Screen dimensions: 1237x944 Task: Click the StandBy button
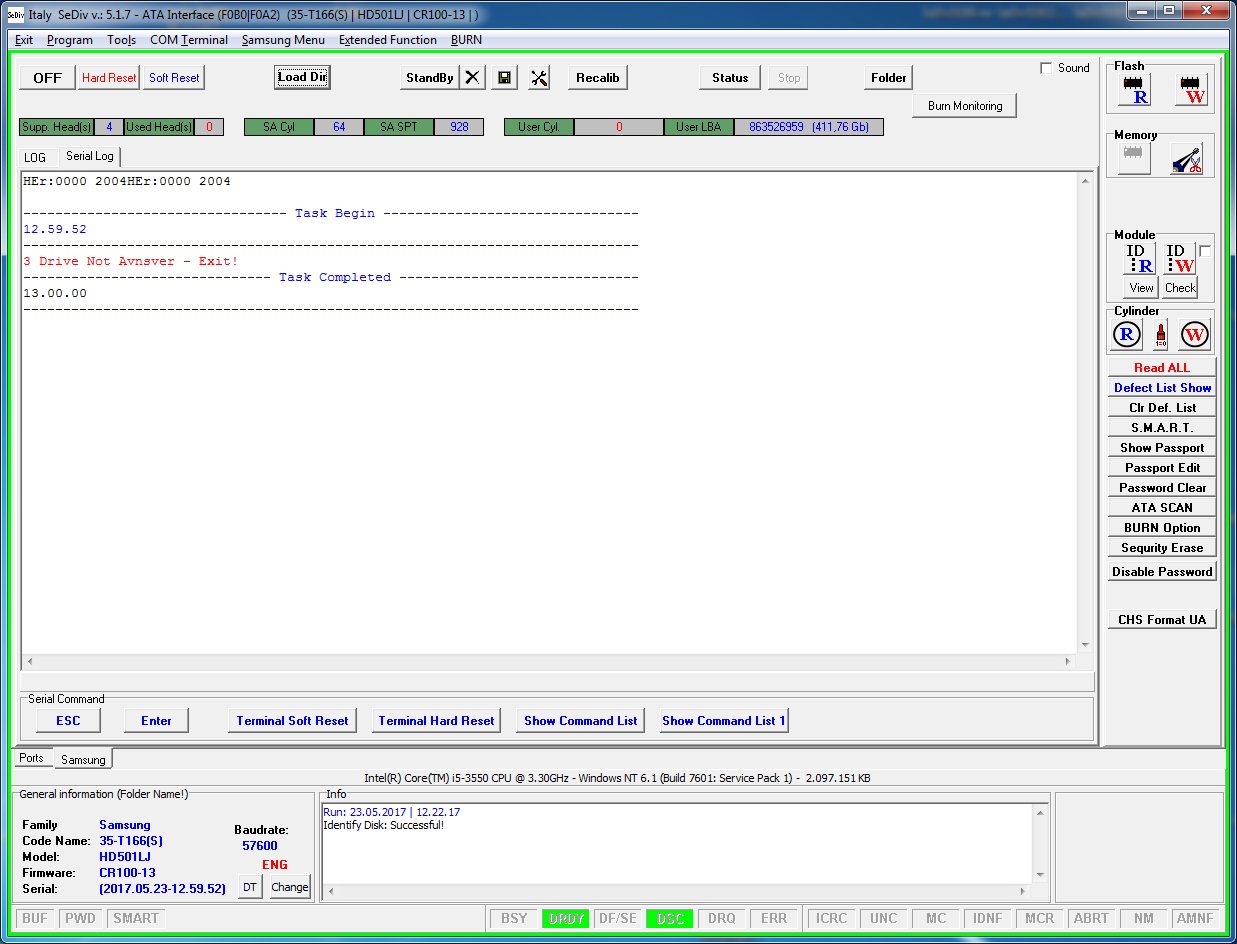(x=429, y=78)
